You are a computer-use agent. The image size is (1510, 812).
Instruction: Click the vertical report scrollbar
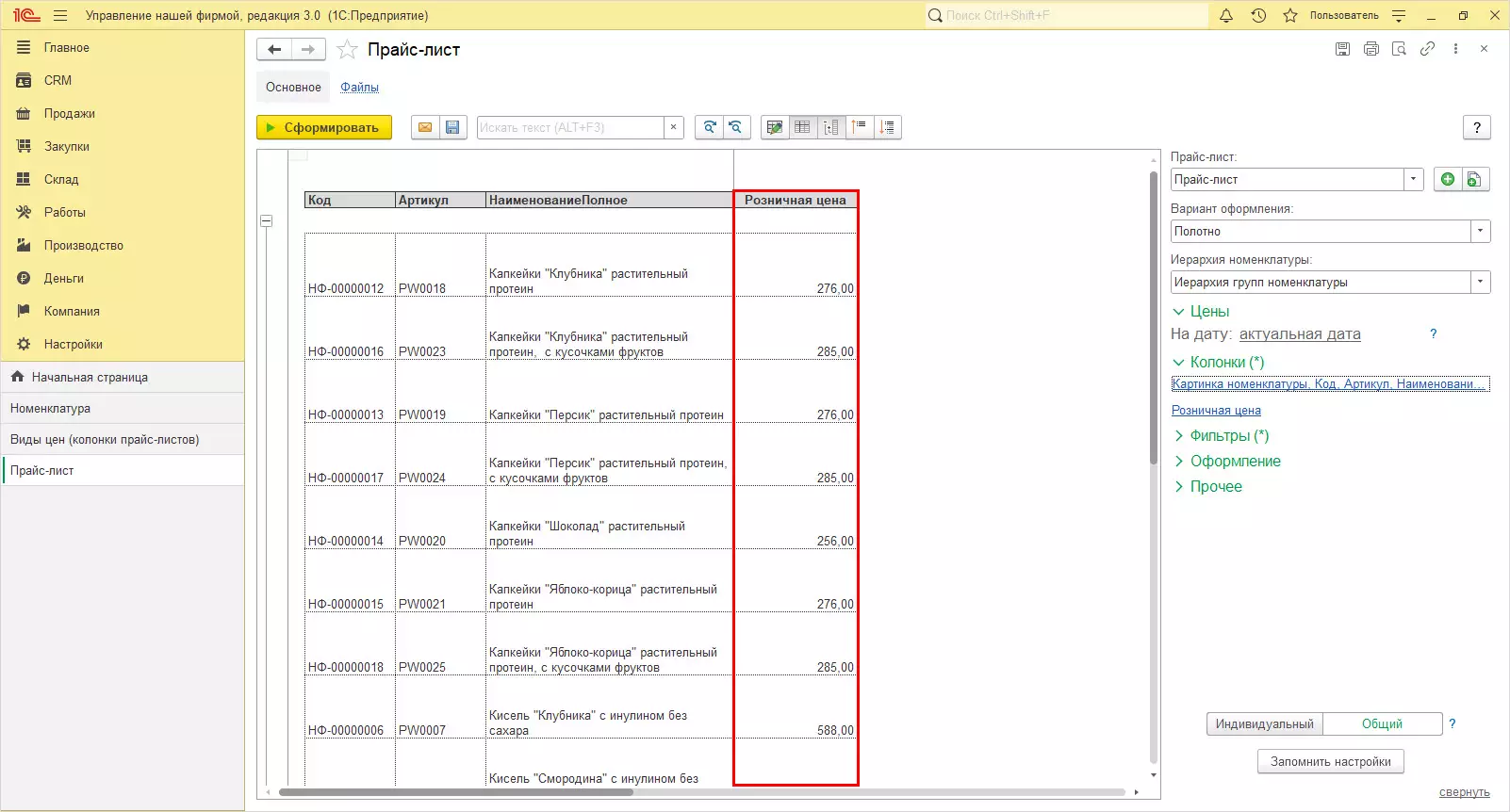coord(1154,317)
